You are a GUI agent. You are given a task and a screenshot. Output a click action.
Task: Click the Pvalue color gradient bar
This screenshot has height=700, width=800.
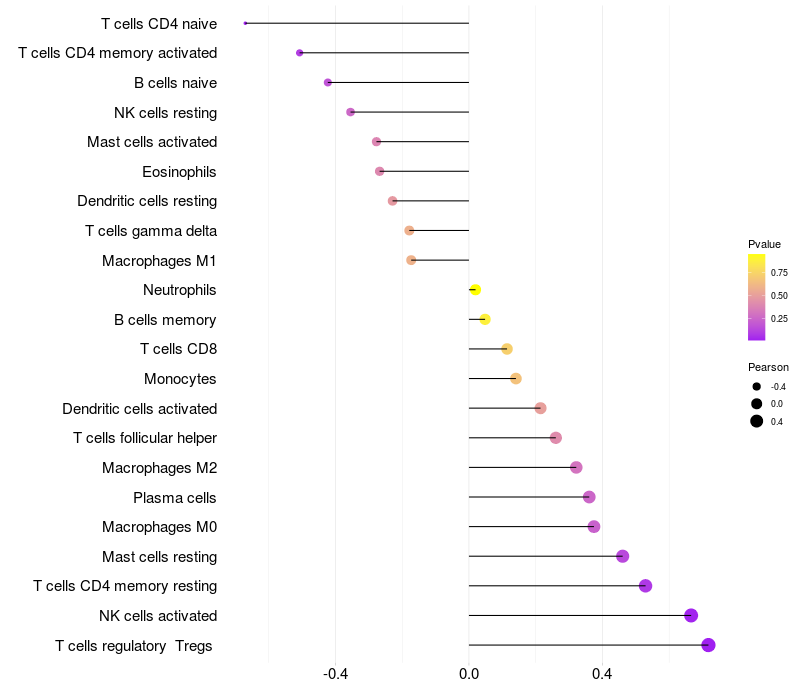pyautogui.click(x=756, y=297)
